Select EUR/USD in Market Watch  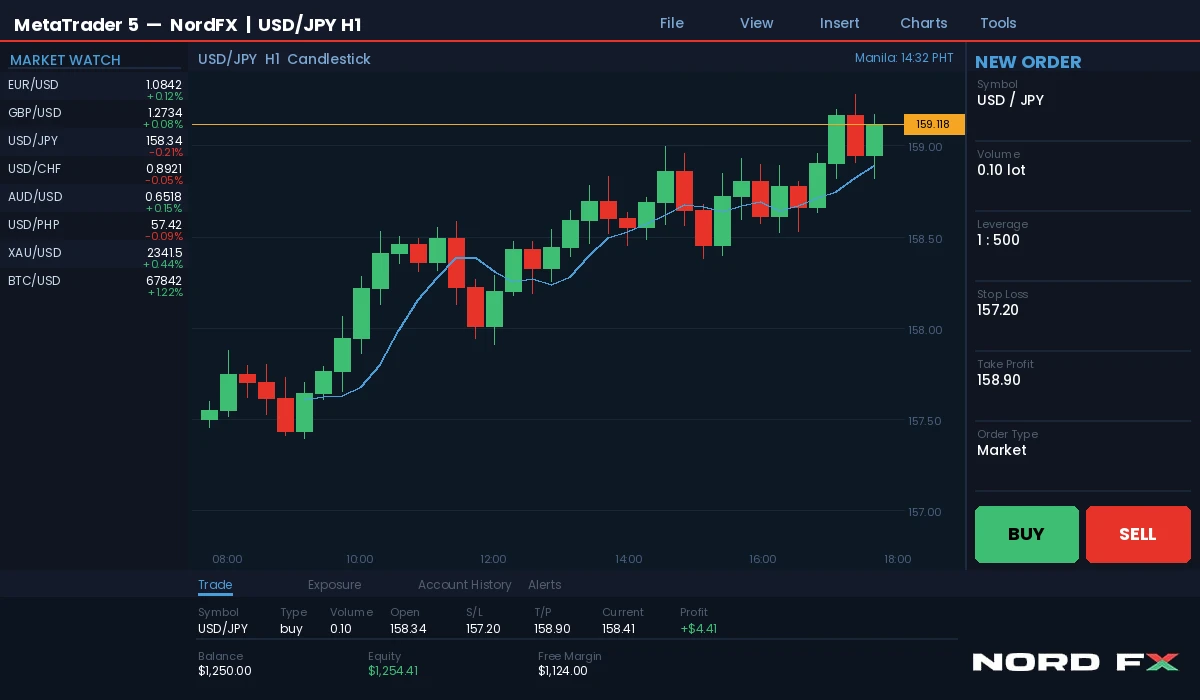(95, 88)
